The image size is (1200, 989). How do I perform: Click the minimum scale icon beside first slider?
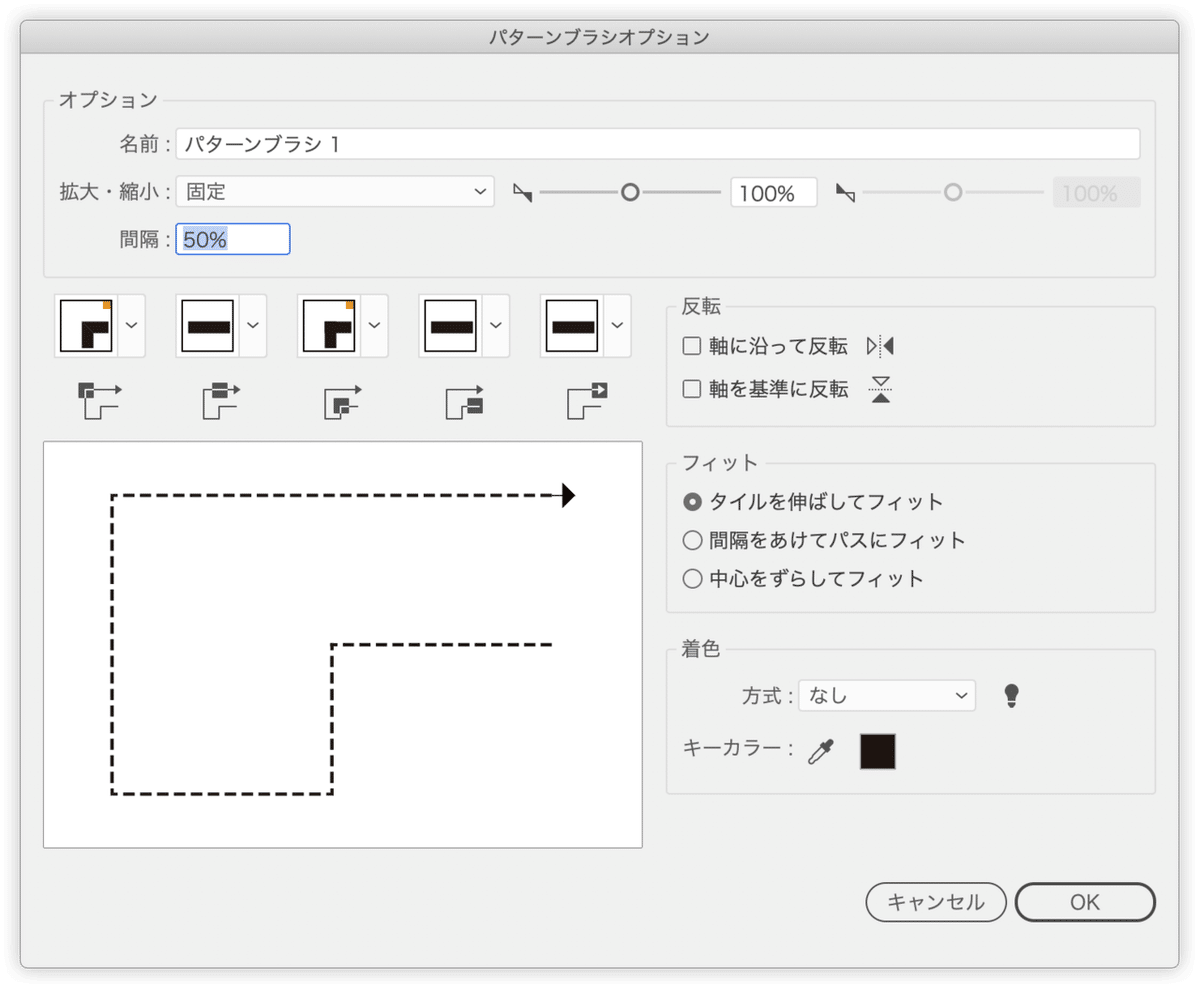pyautogui.click(x=523, y=192)
